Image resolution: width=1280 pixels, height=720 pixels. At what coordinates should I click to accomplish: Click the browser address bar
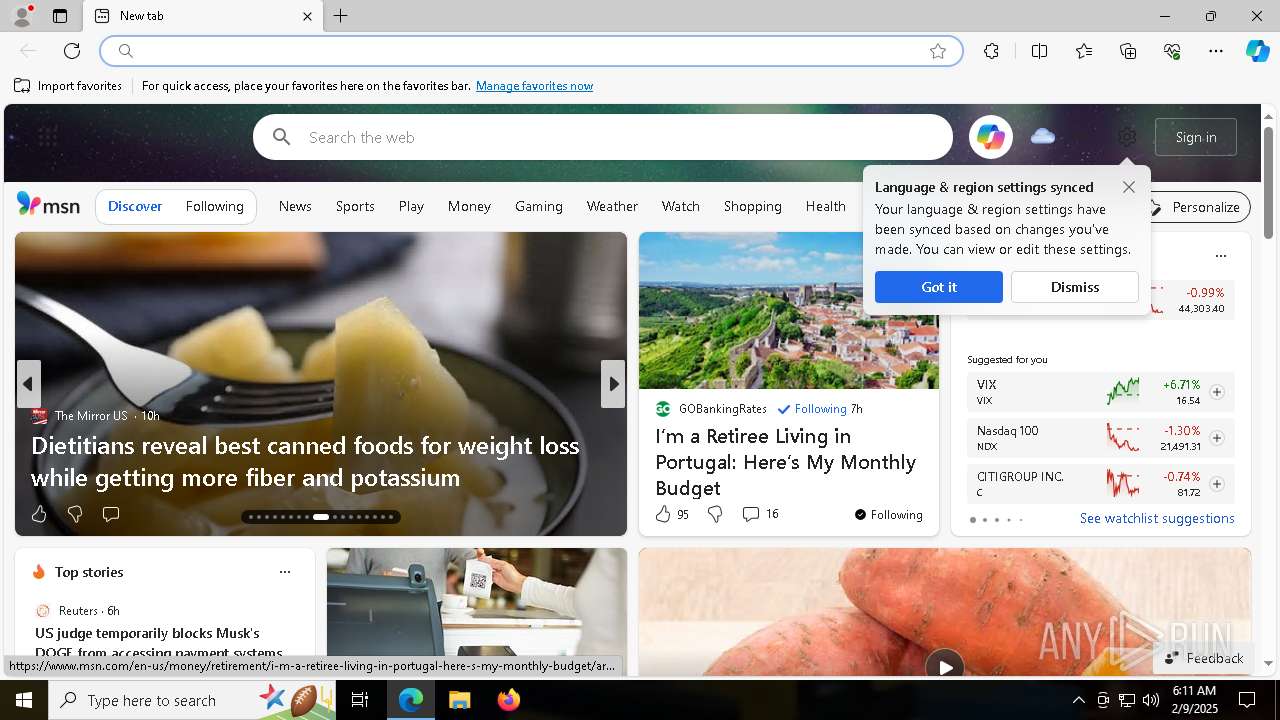[531, 51]
